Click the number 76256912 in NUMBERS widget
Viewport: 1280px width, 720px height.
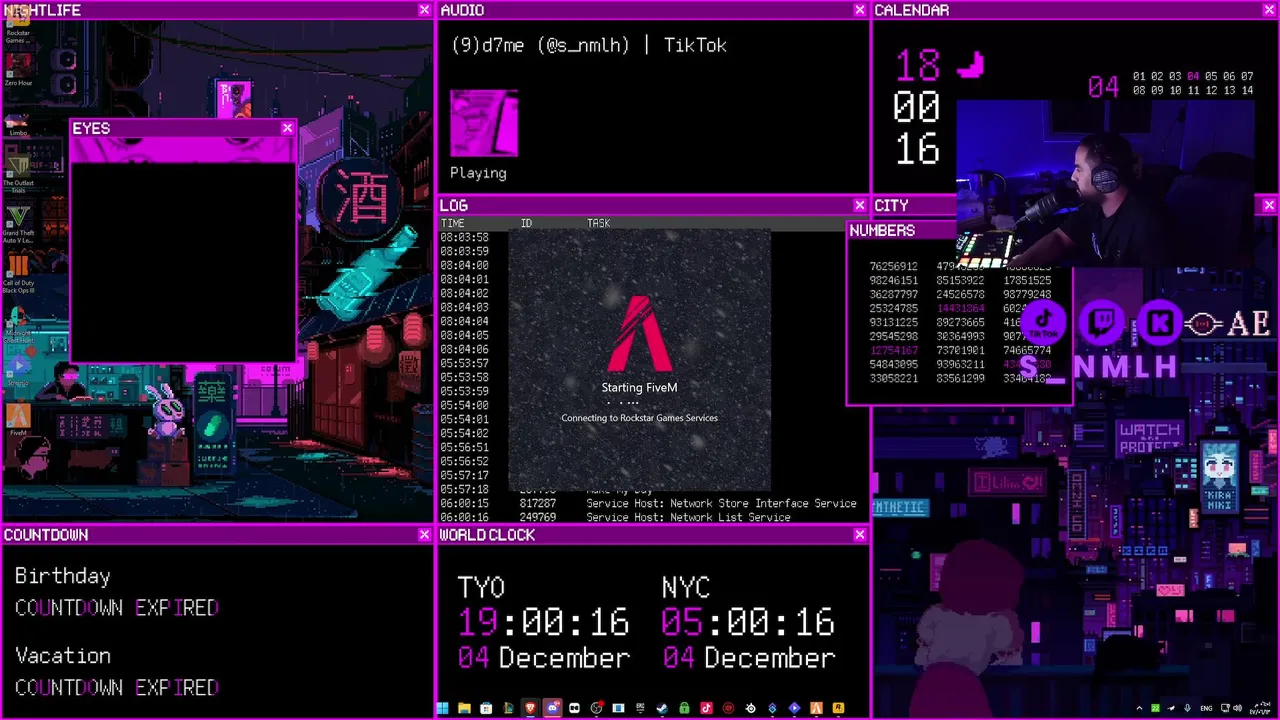tap(893, 267)
